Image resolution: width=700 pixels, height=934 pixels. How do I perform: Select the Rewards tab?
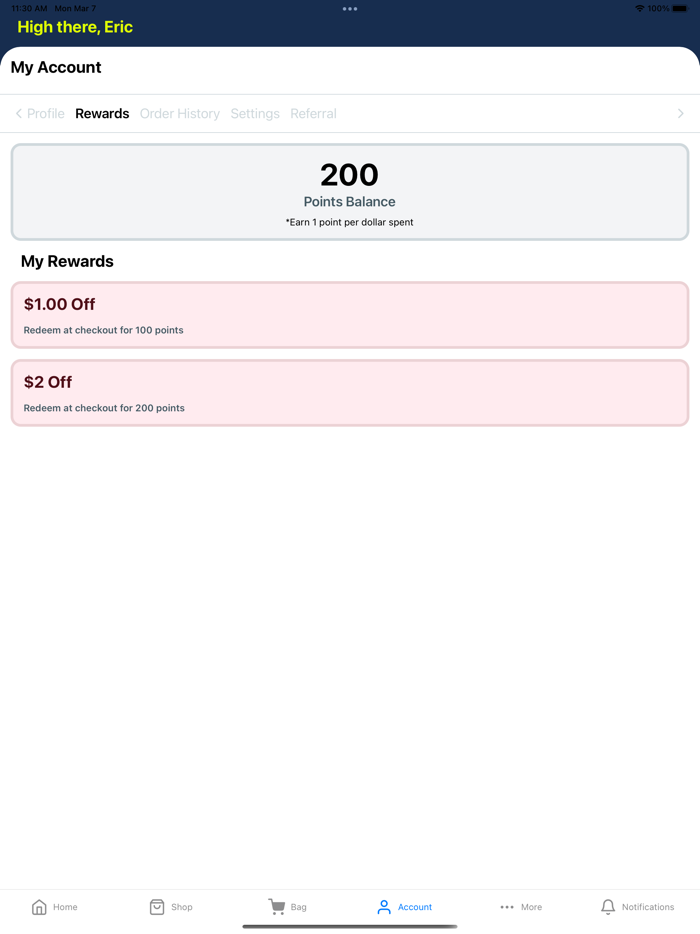[x=102, y=114]
